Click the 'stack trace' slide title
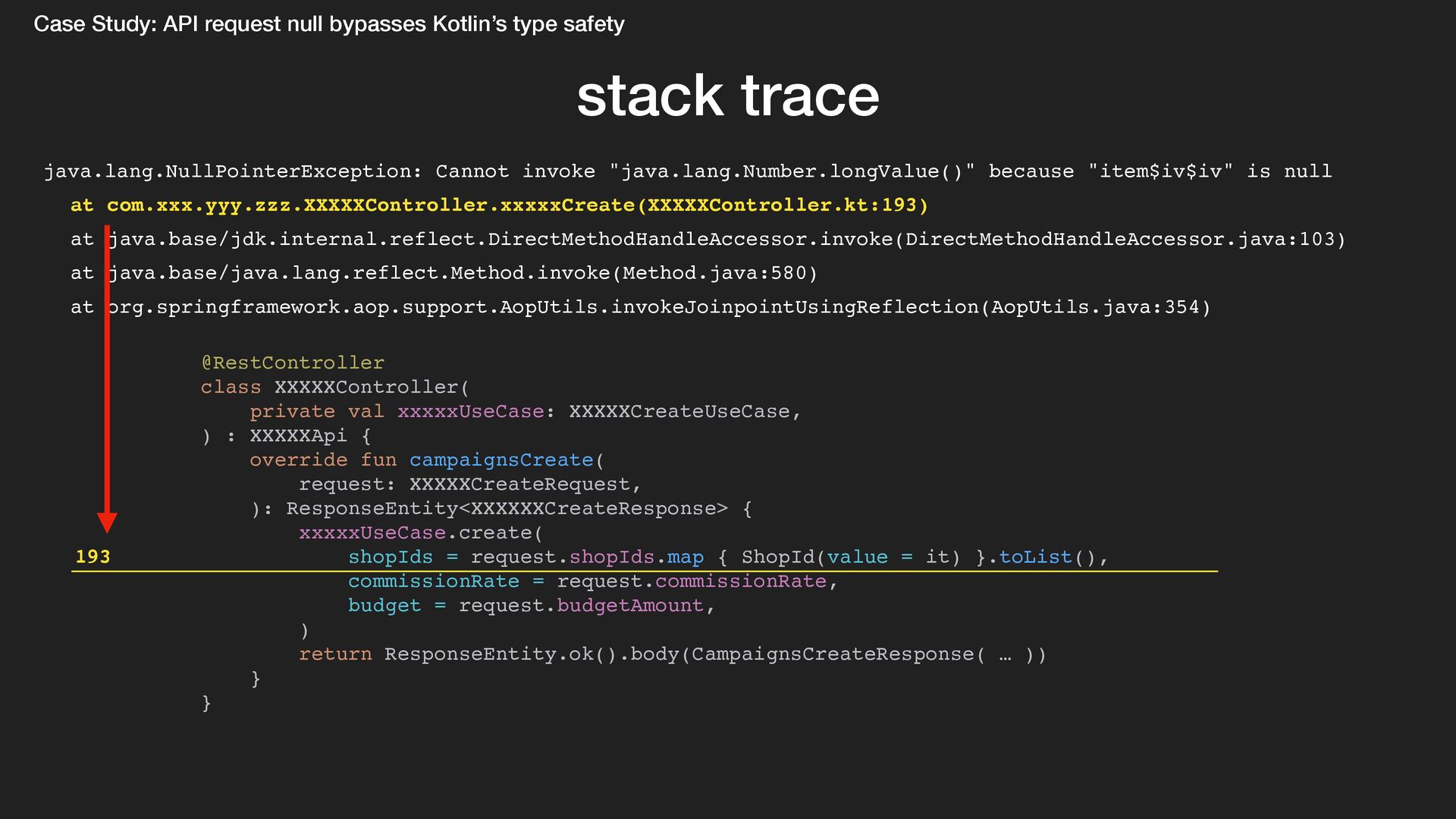Screen dimensions: 1456x819 tap(727, 96)
